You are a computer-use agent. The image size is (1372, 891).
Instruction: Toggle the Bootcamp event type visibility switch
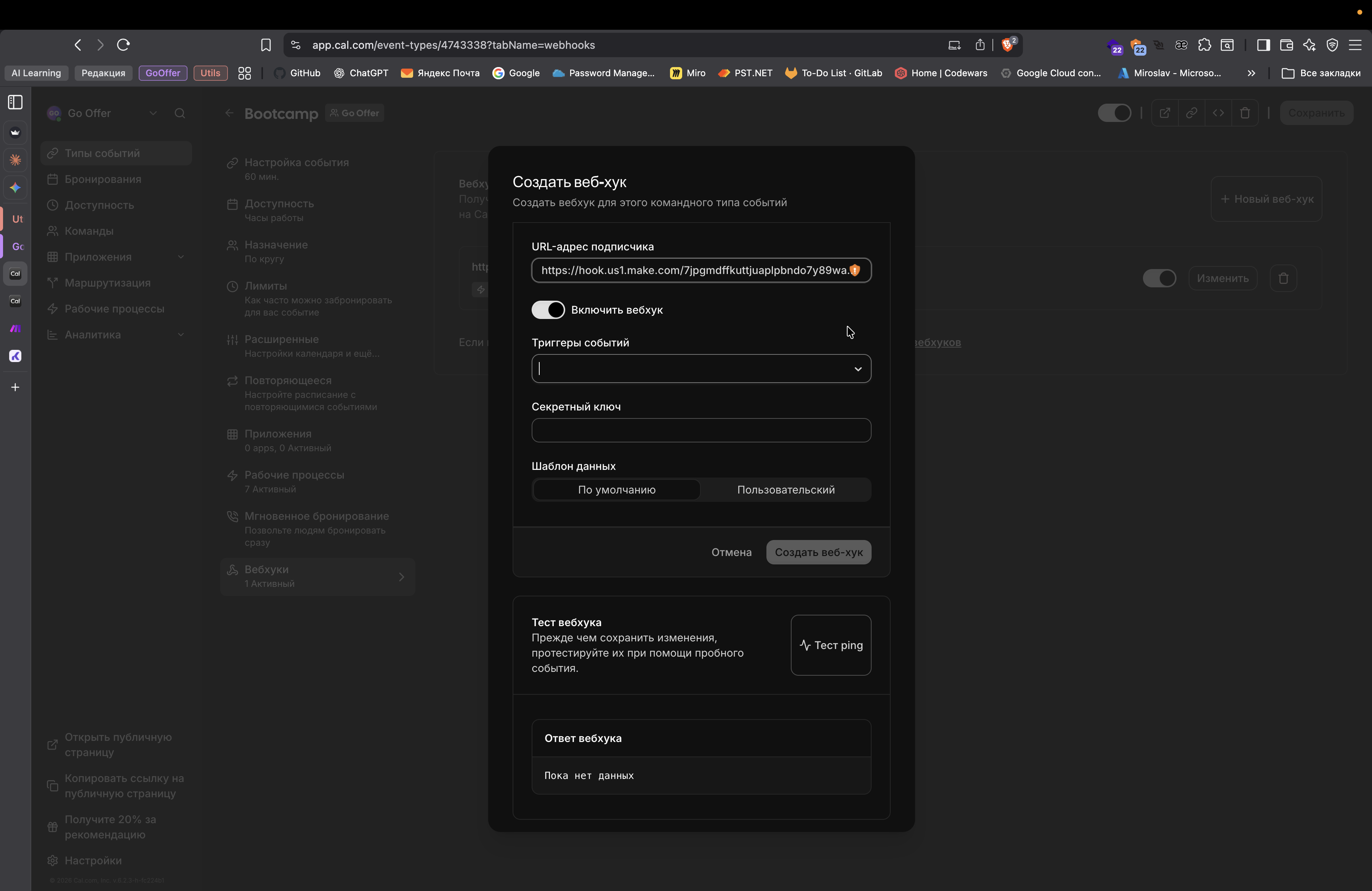(1114, 113)
